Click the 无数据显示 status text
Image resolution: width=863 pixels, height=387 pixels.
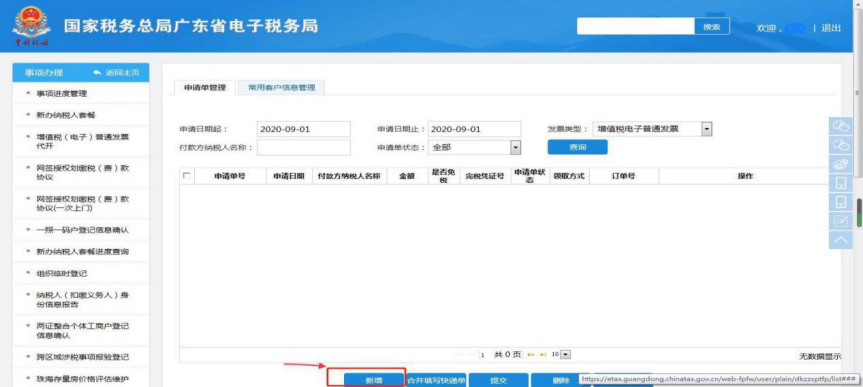820,357
